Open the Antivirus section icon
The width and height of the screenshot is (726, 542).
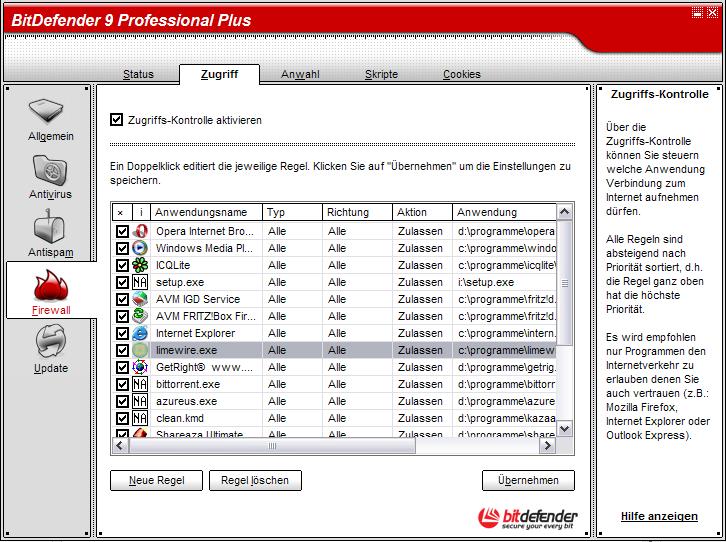coord(50,170)
